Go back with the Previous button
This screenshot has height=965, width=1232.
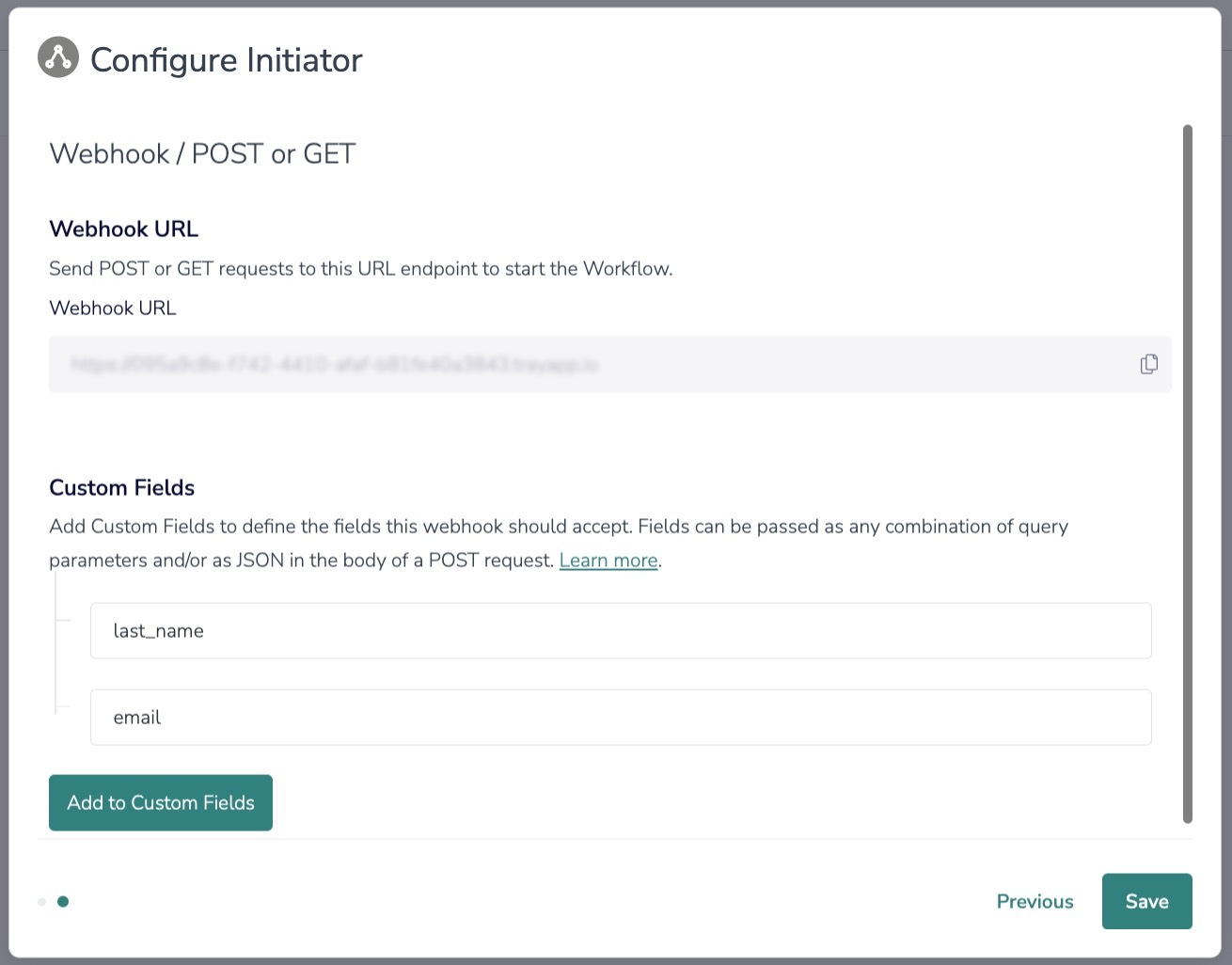point(1035,901)
